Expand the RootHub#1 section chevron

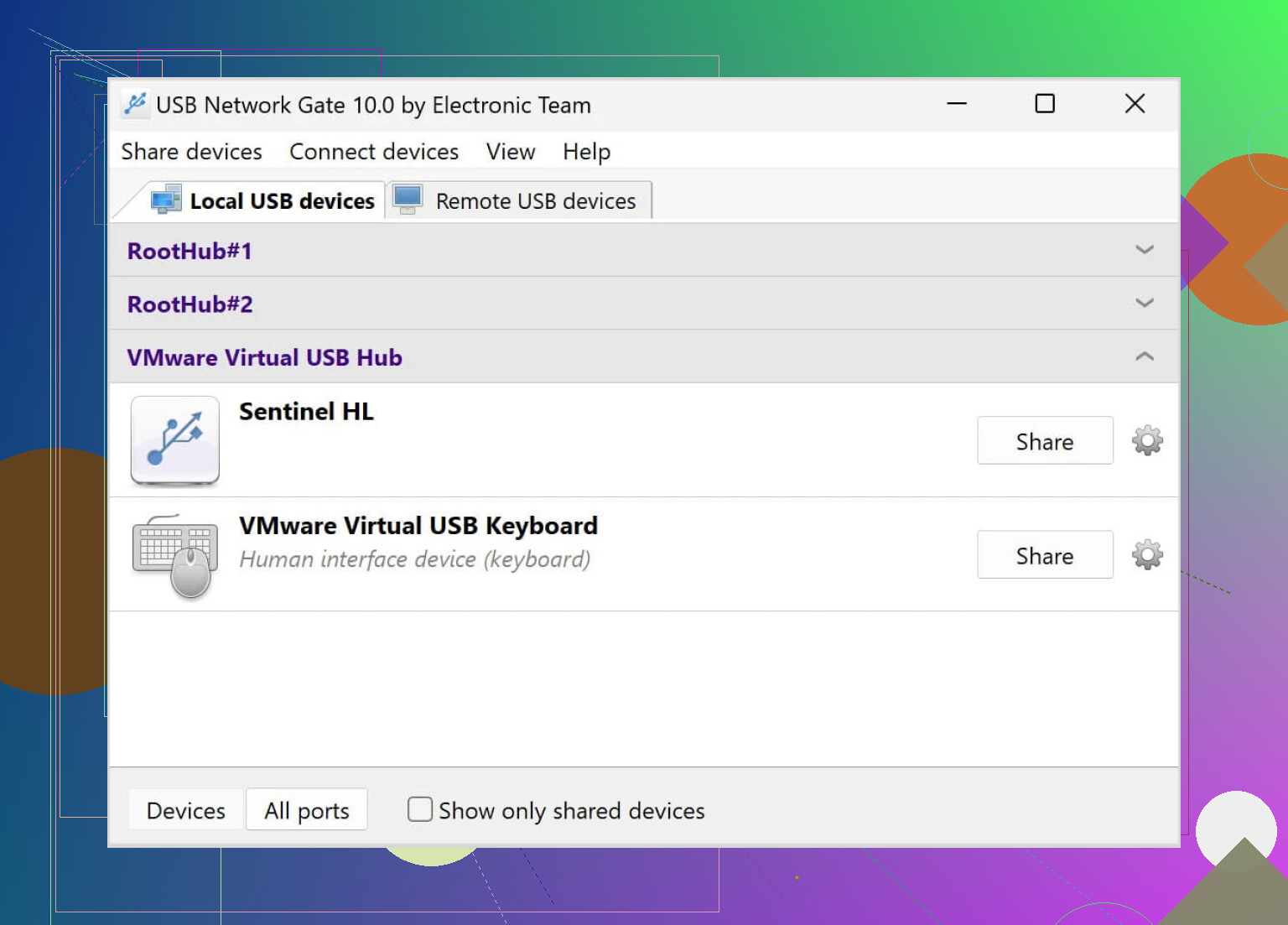pyautogui.click(x=1145, y=249)
